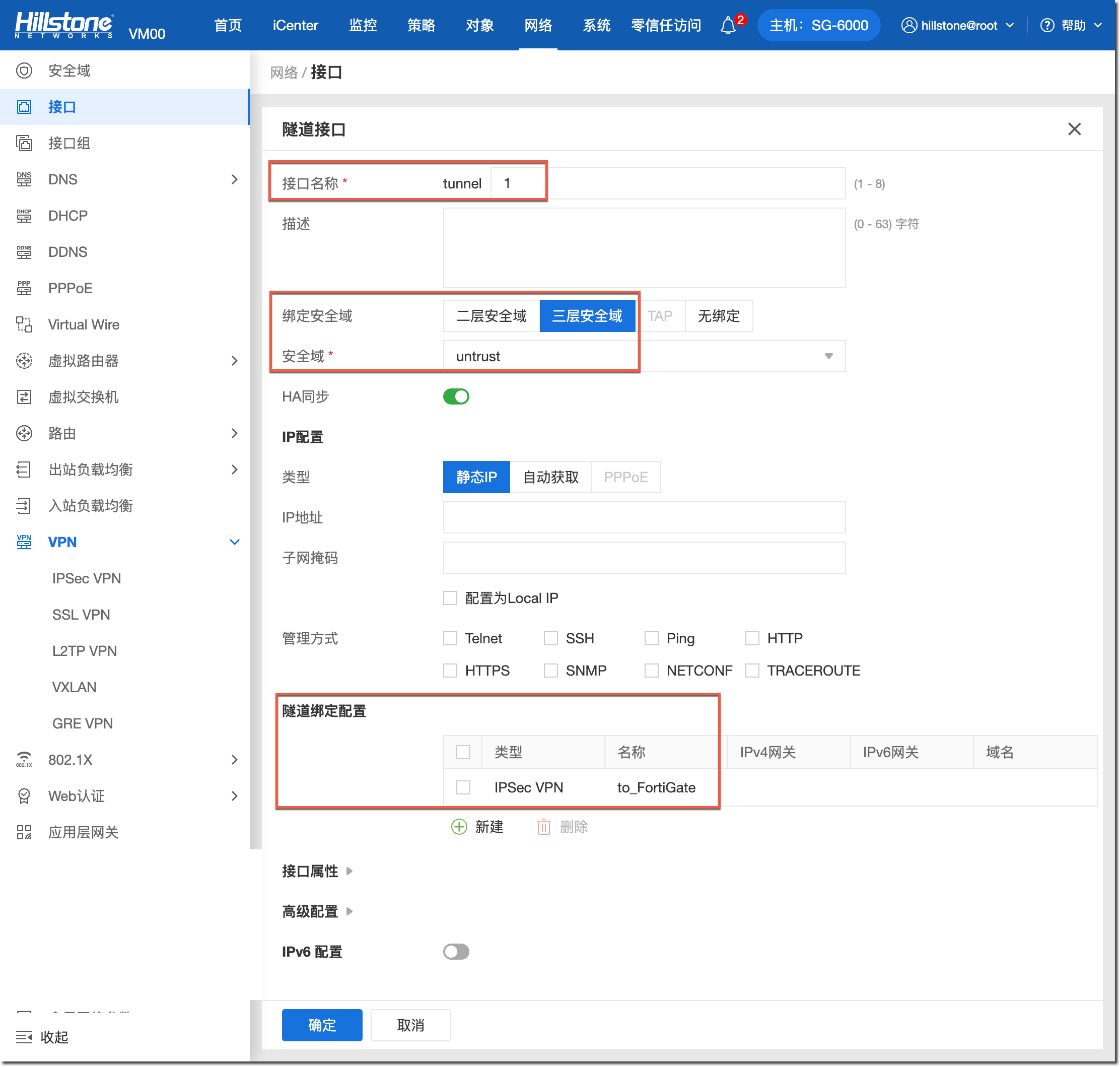1120x1067 pixels.
Task: Click the 取消 cancel button
Action: pyautogui.click(x=410, y=1025)
